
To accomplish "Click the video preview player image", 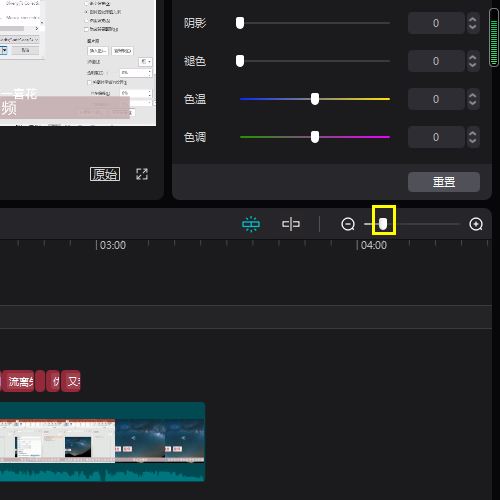I will coord(78,63).
